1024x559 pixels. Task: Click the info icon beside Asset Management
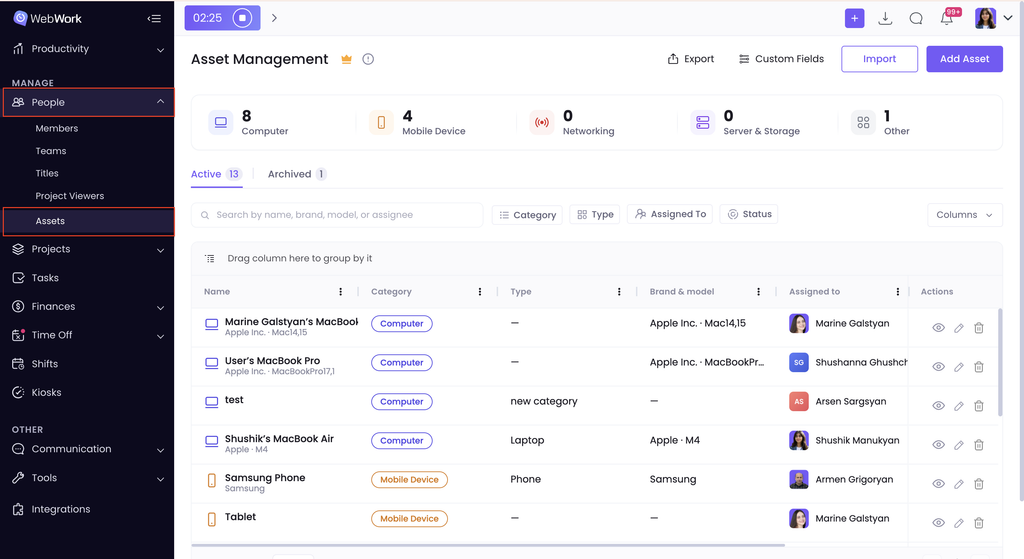[368, 59]
